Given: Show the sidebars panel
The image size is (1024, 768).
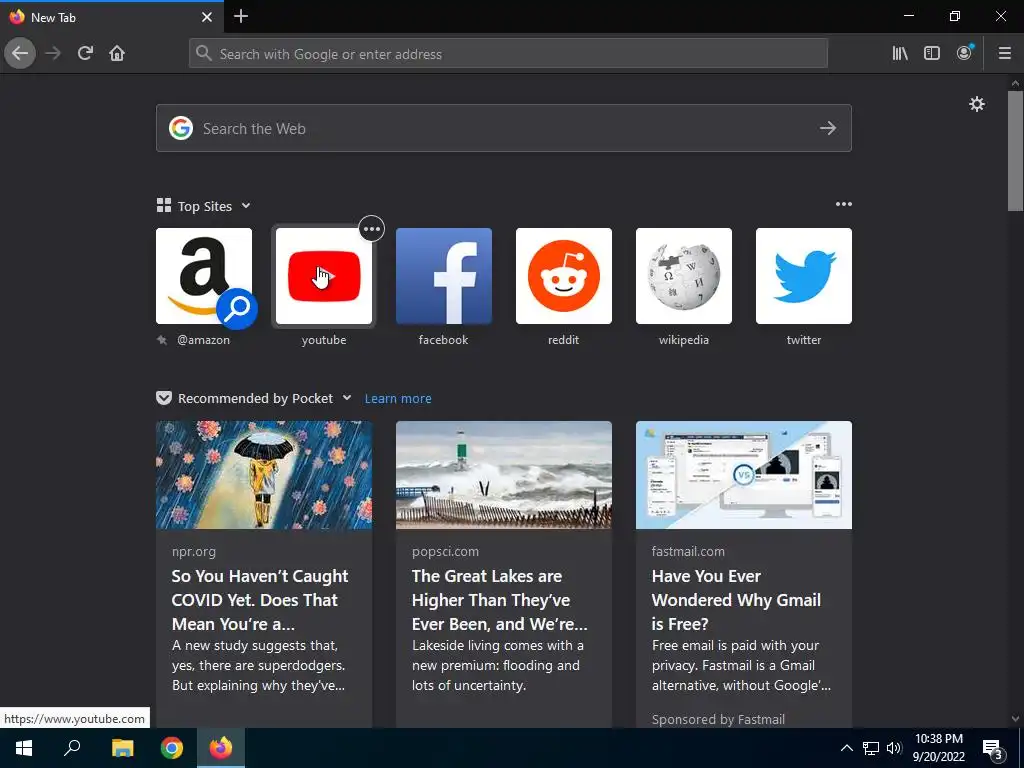Looking at the screenshot, I should [x=932, y=54].
